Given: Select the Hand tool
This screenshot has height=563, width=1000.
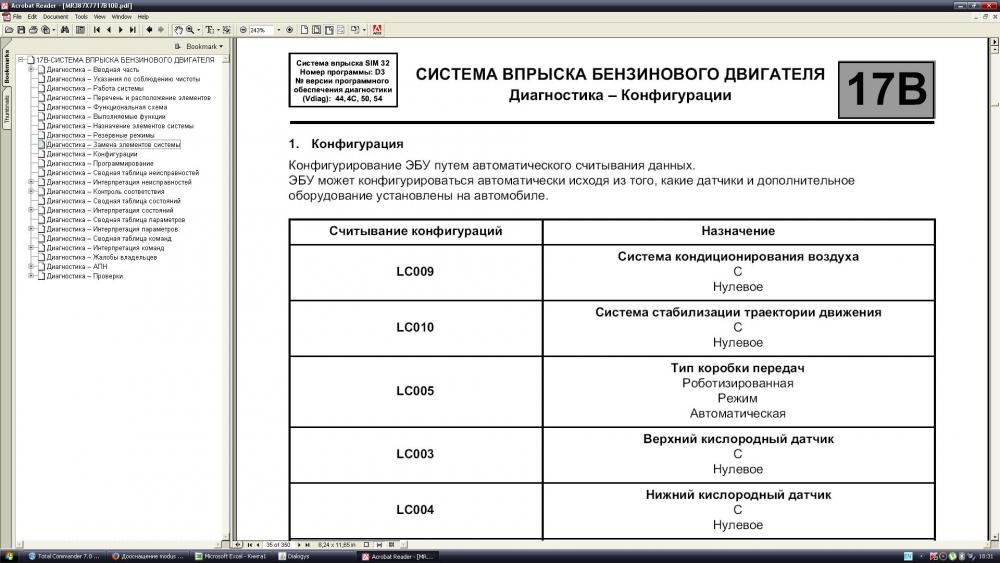Looking at the screenshot, I should pos(179,30).
